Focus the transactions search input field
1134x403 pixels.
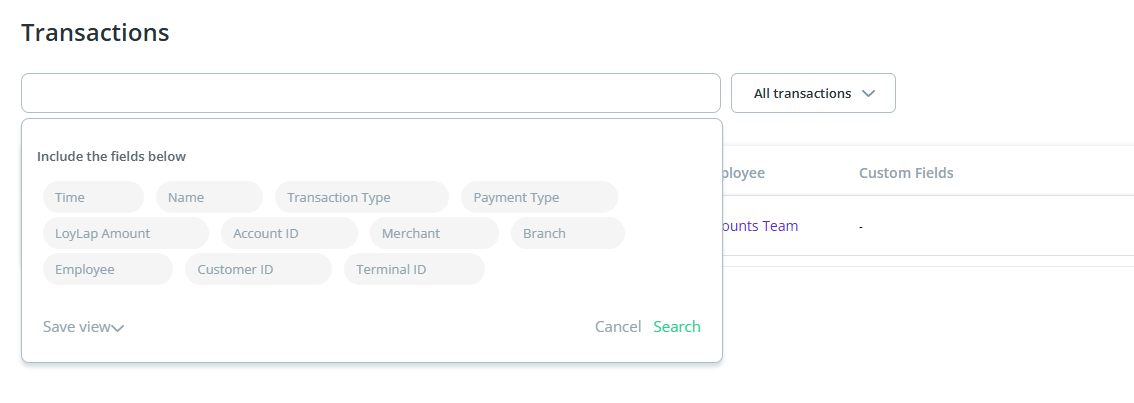(x=370, y=93)
